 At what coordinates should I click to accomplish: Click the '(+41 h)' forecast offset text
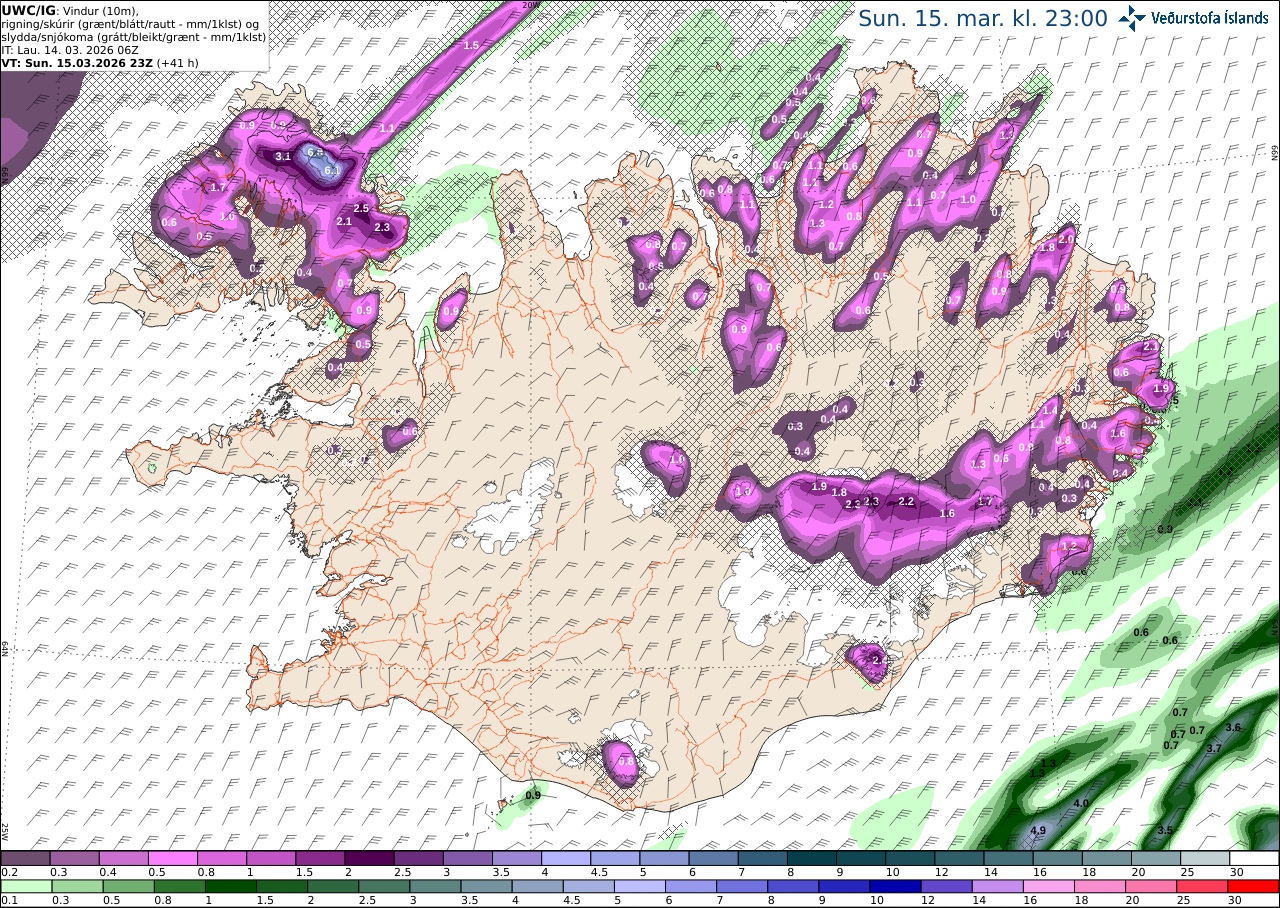point(177,62)
